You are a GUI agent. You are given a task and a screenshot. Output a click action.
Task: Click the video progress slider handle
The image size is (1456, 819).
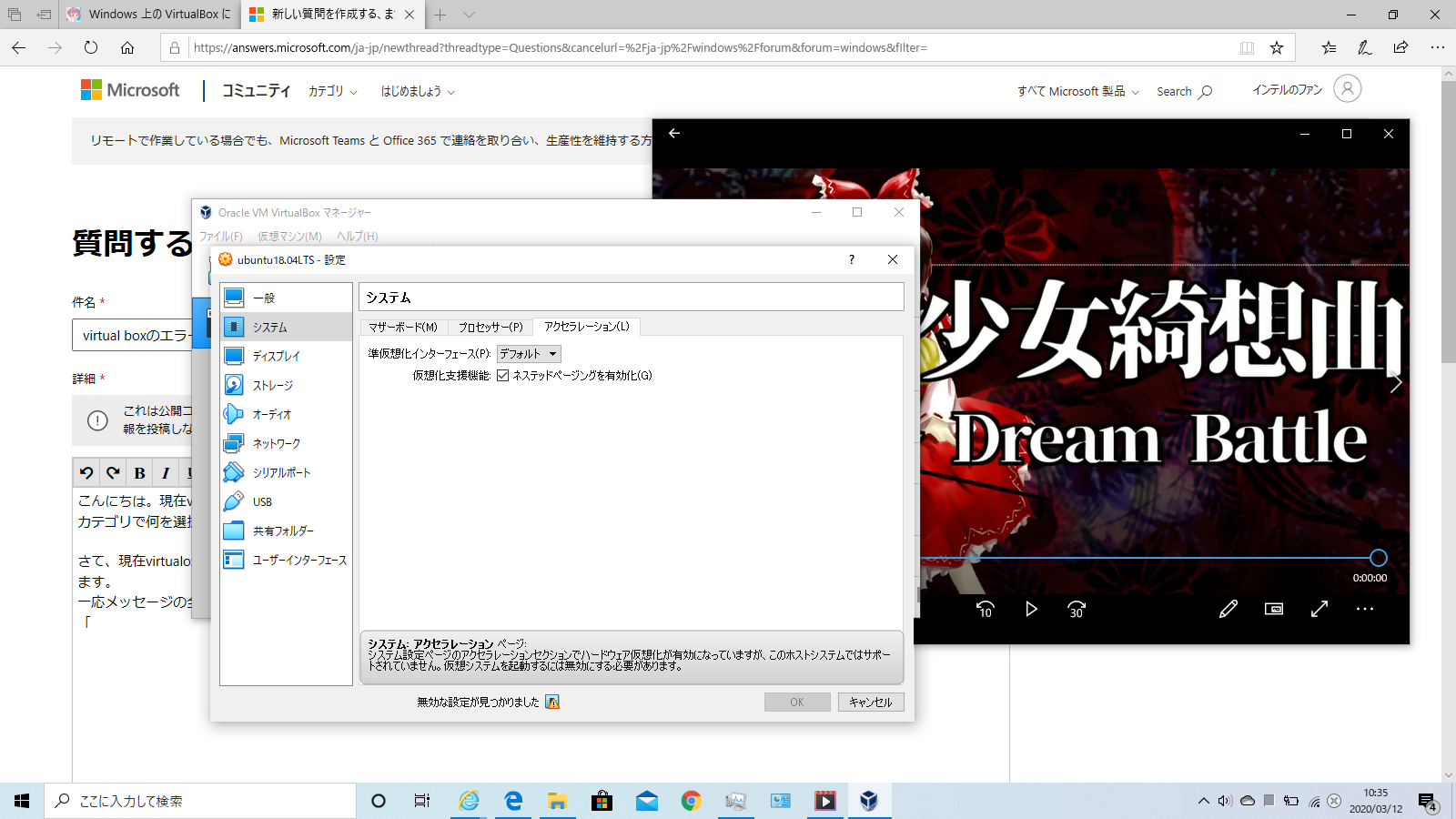tap(1379, 558)
